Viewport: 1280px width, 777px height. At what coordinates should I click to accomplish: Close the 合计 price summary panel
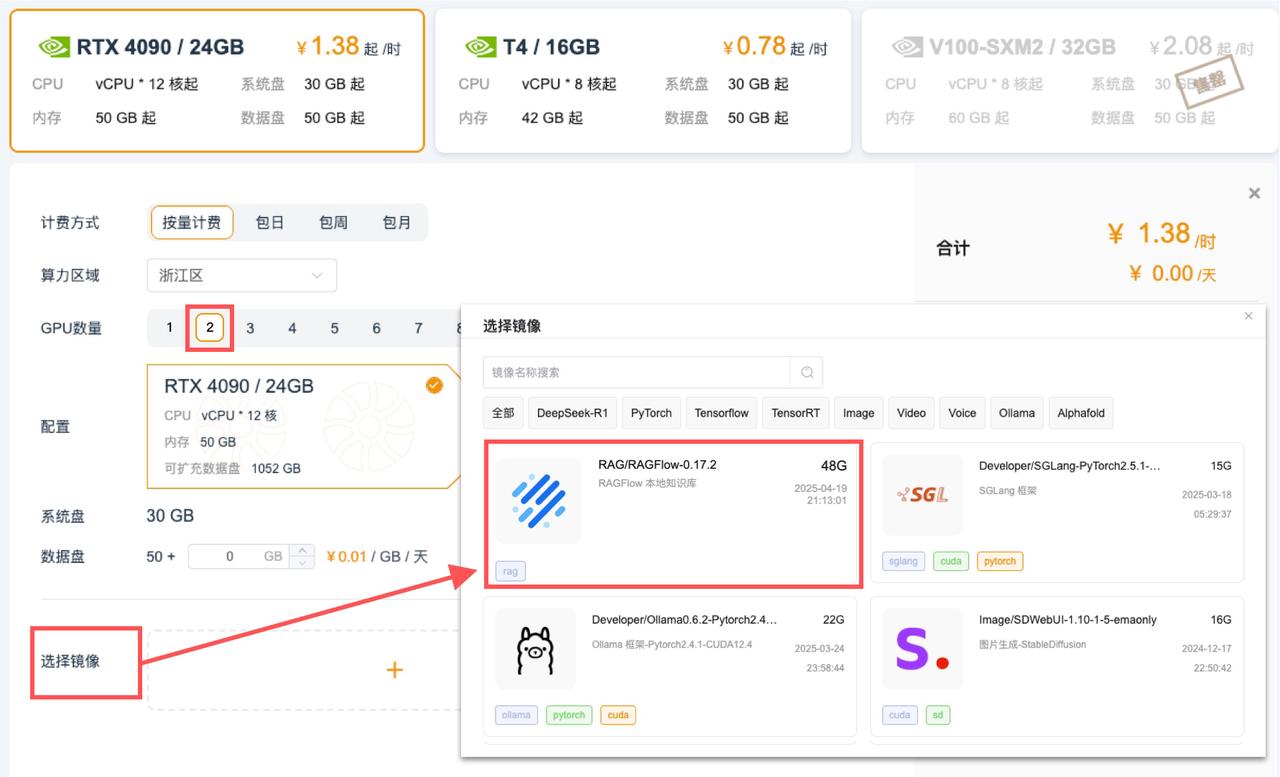(x=1254, y=193)
